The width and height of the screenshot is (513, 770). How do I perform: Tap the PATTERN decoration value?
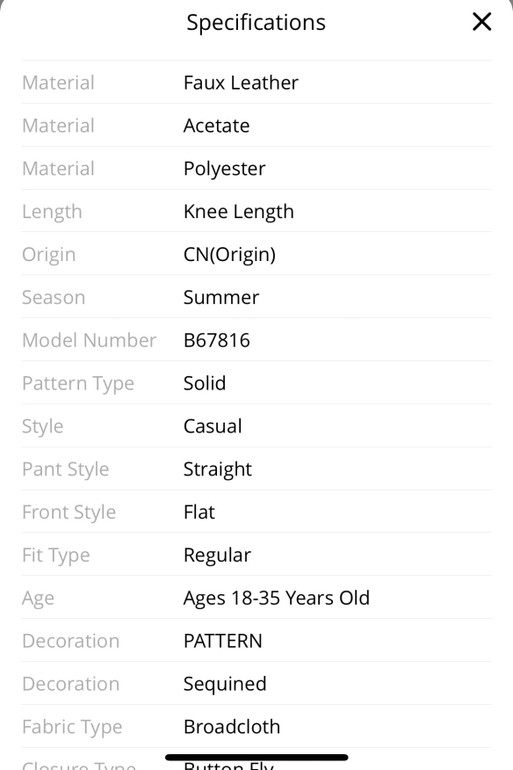pyautogui.click(x=223, y=641)
